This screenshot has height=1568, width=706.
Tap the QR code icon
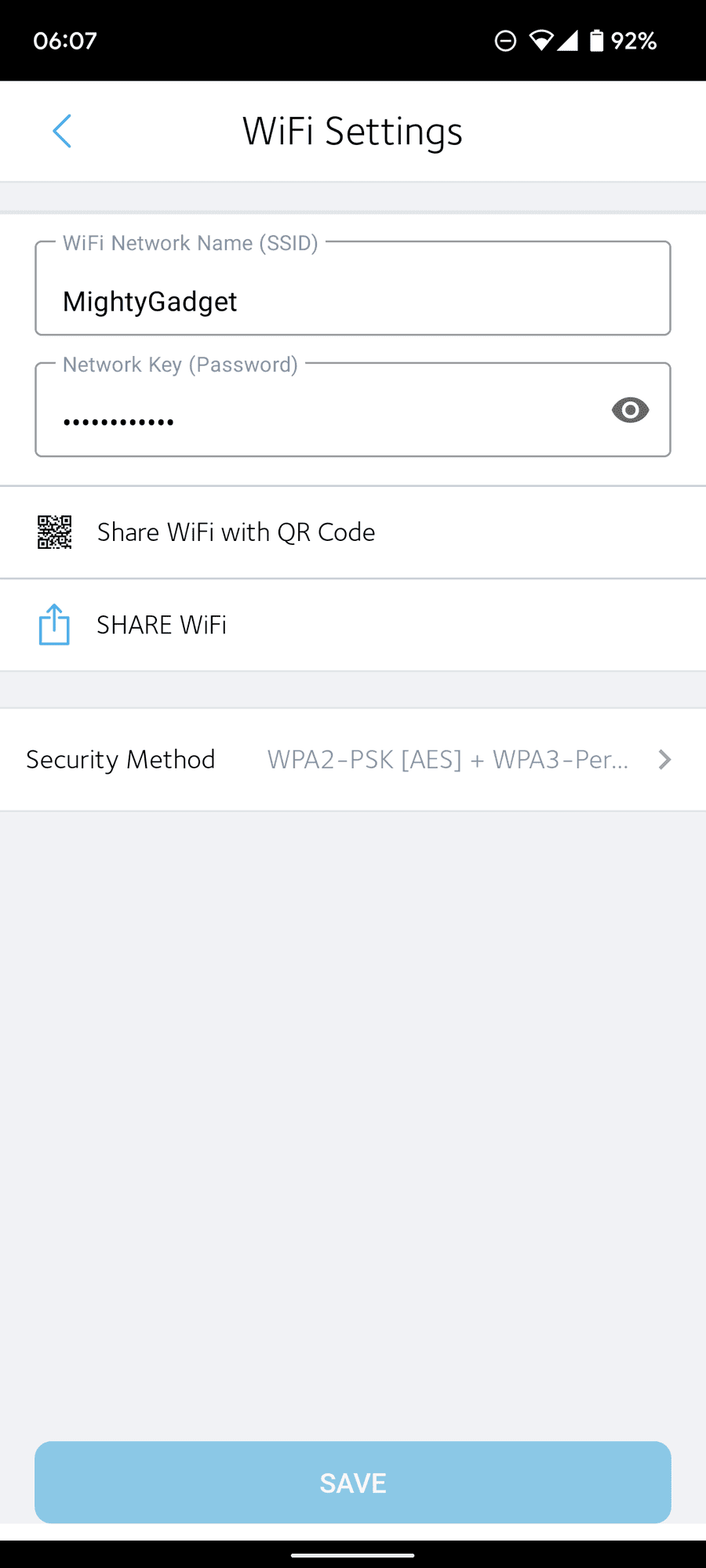pos(55,532)
